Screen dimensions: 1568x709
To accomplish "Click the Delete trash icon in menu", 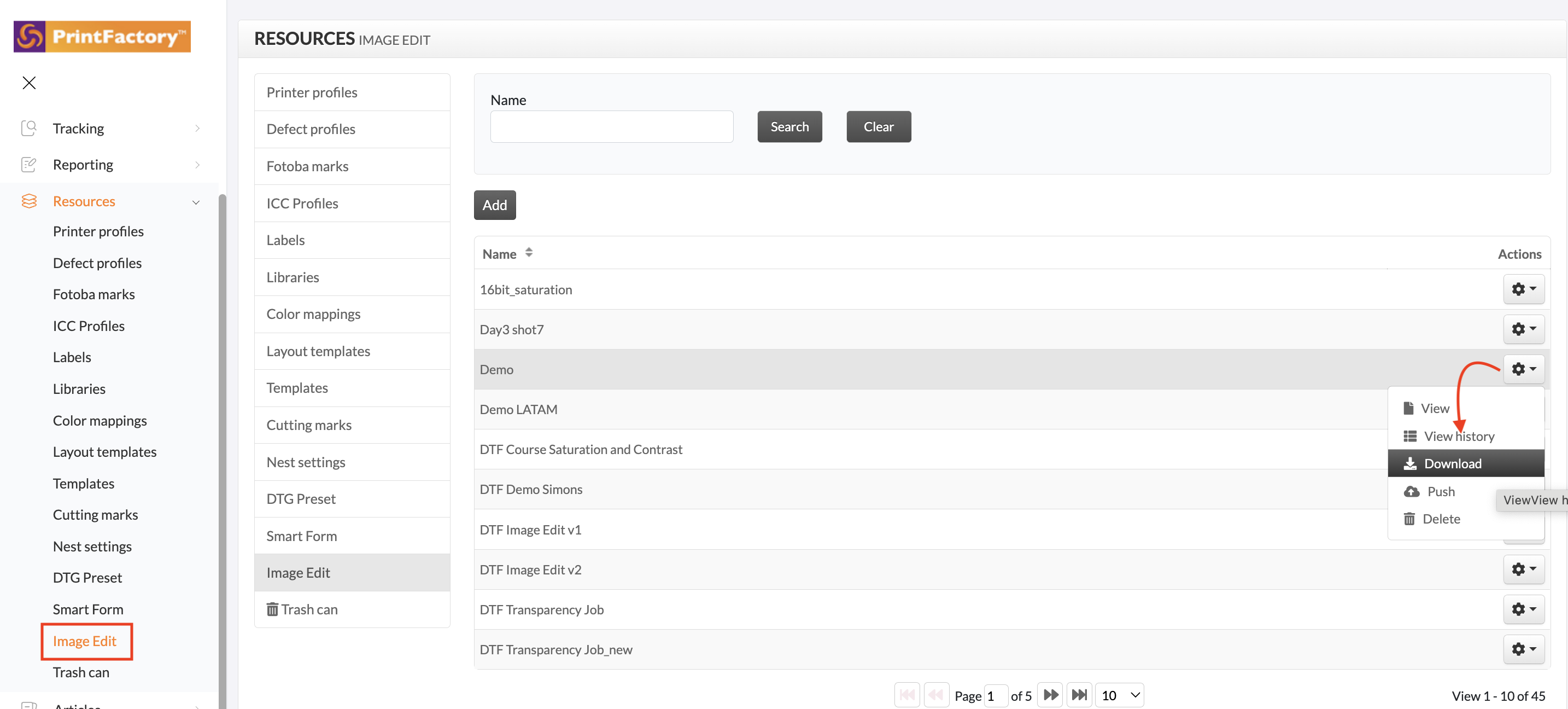I will pos(1409,519).
